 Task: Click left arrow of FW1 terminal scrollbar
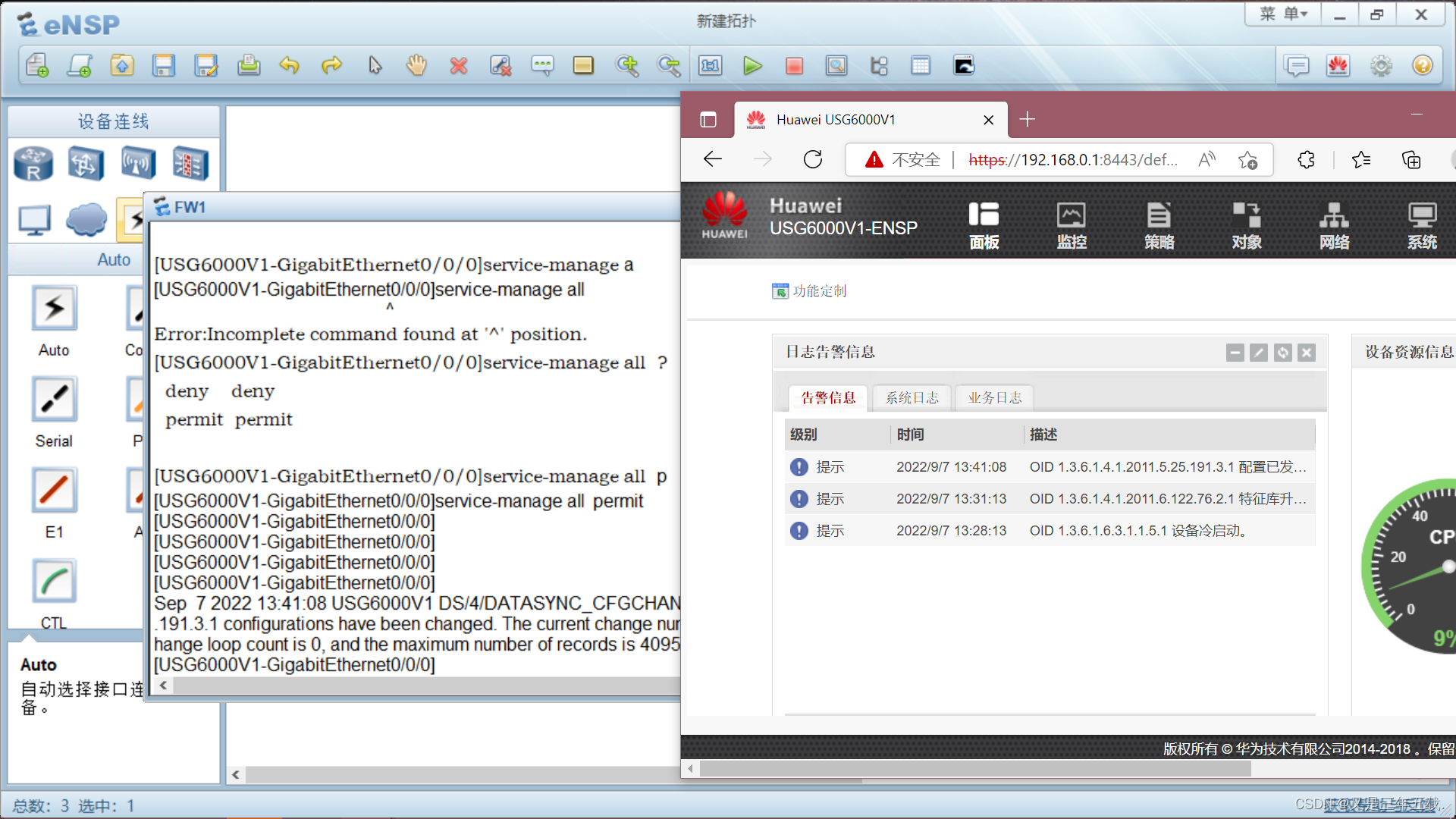click(163, 686)
